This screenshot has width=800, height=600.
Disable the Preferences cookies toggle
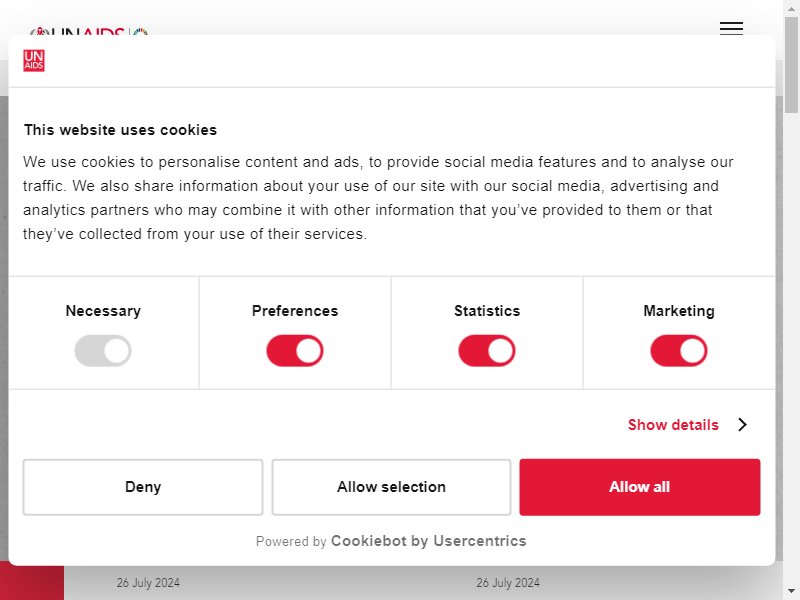point(295,351)
